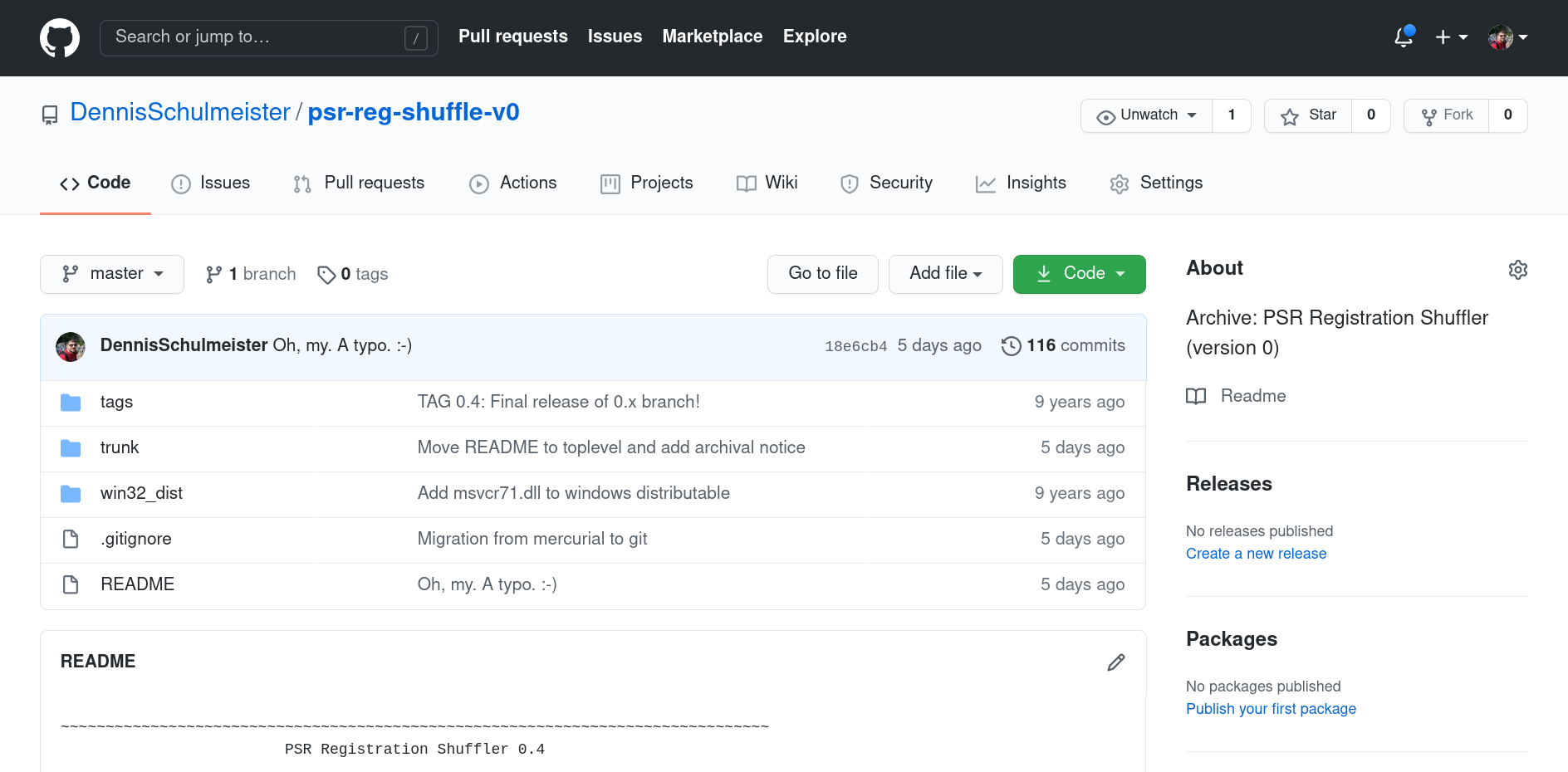Open the repository Settings tab
Viewport: 1568px width, 772px height.
[1156, 183]
